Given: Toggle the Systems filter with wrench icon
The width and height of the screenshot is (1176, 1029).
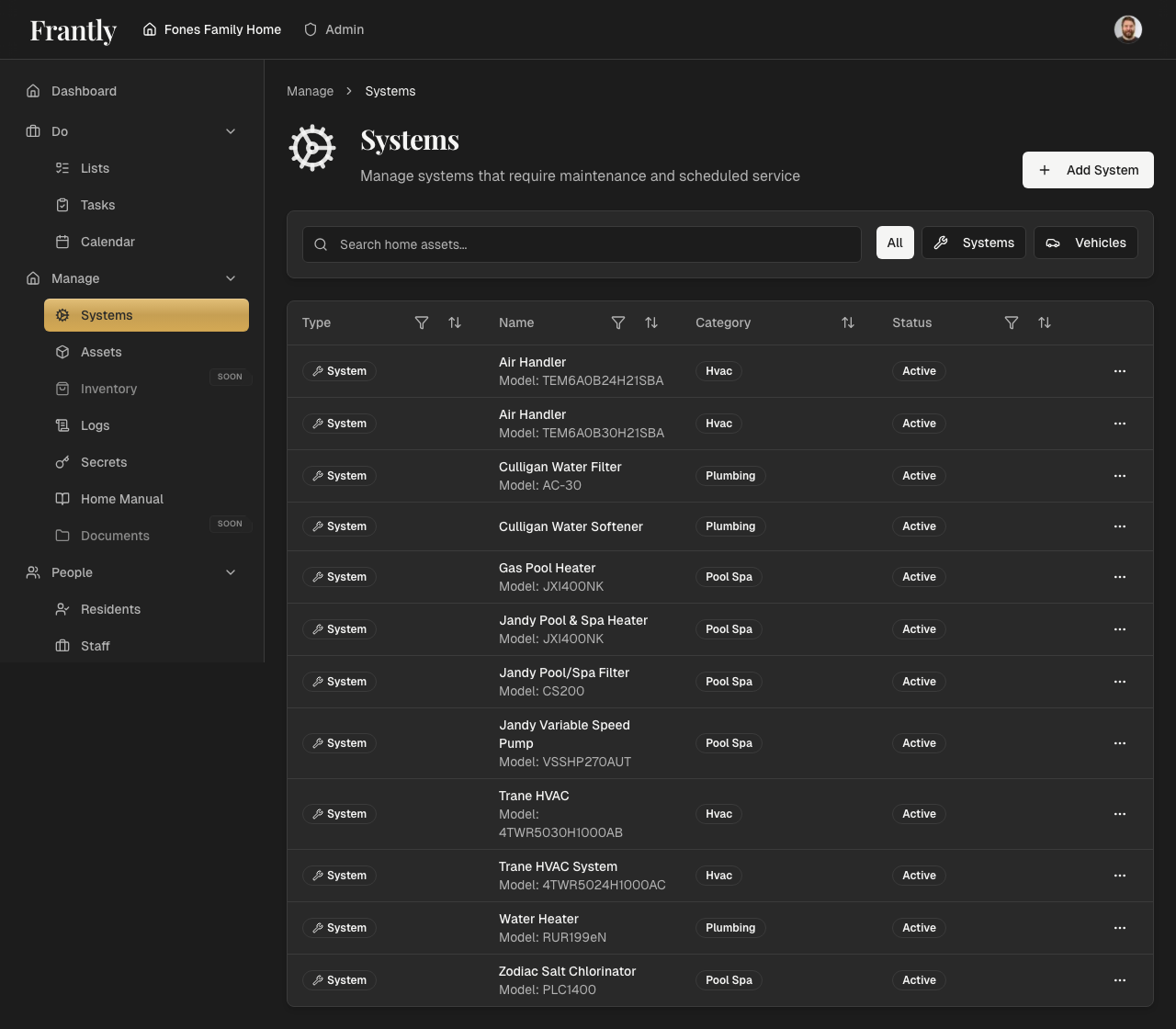Looking at the screenshot, I should pyautogui.click(x=973, y=243).
